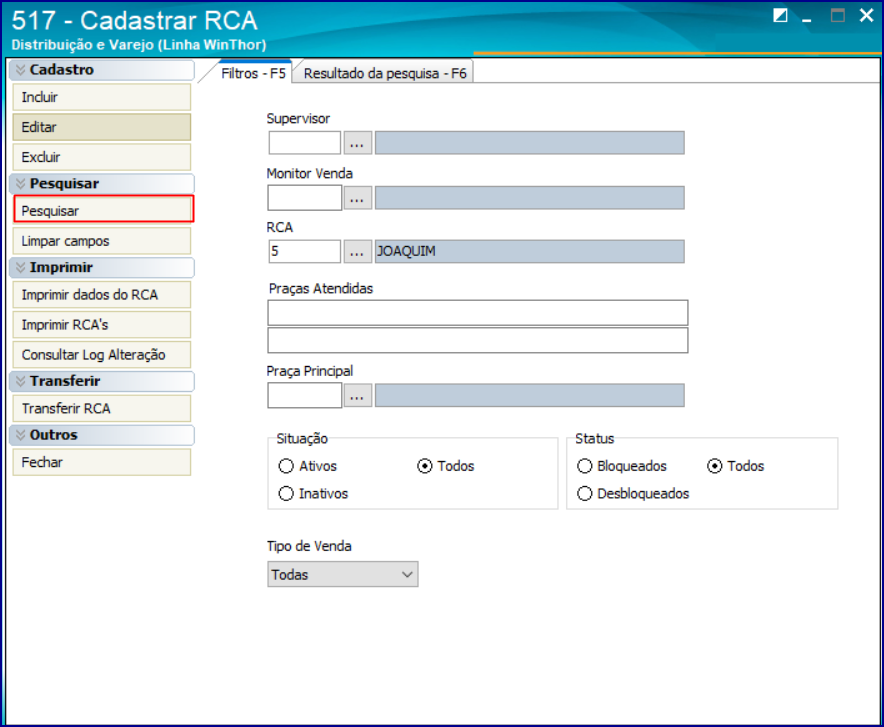Image resolution: width=884 pixels, height=727 pixels.
Task: Switch to the Filtros - F5 tab
Action: (253, 73)
